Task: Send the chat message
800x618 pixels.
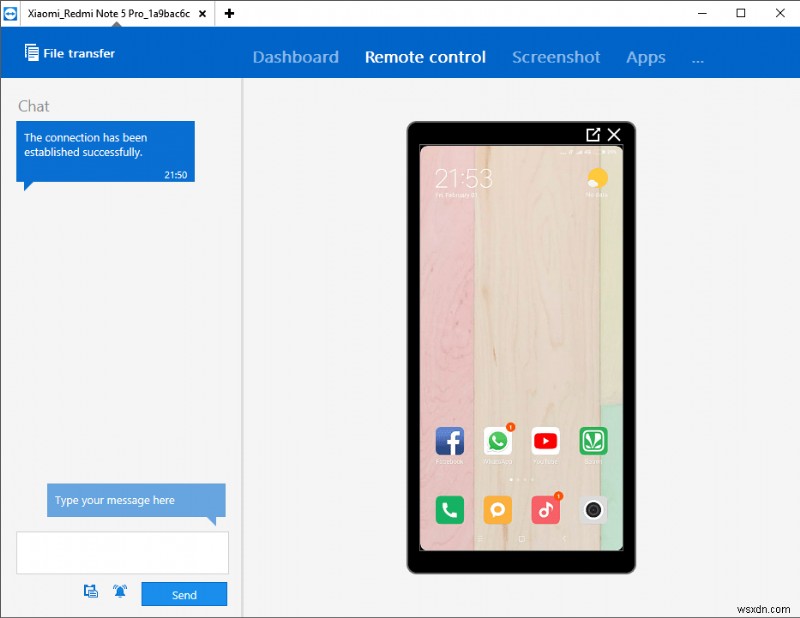Action: [184, 595]
